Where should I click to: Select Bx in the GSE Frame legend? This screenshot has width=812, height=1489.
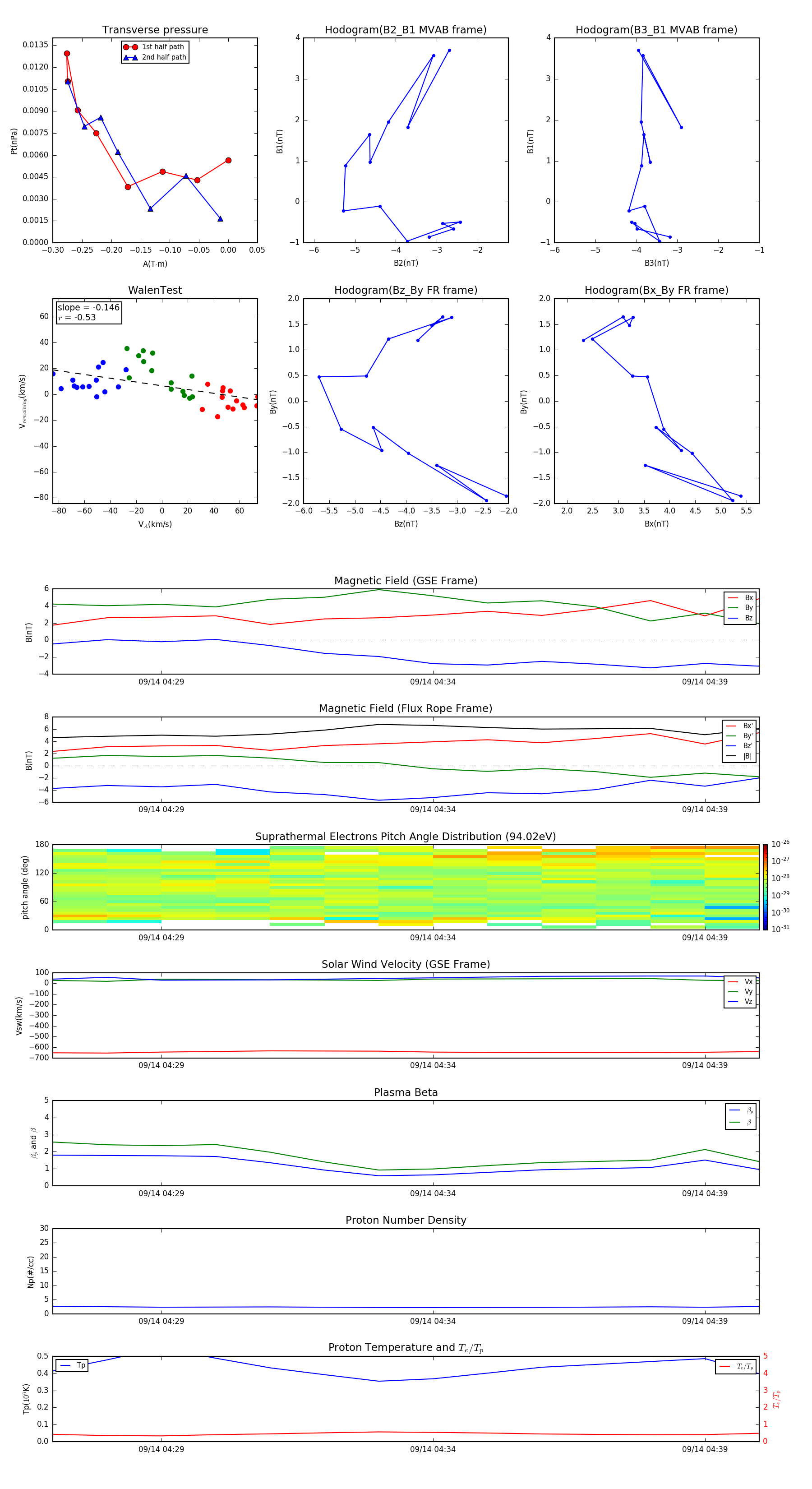740,598
